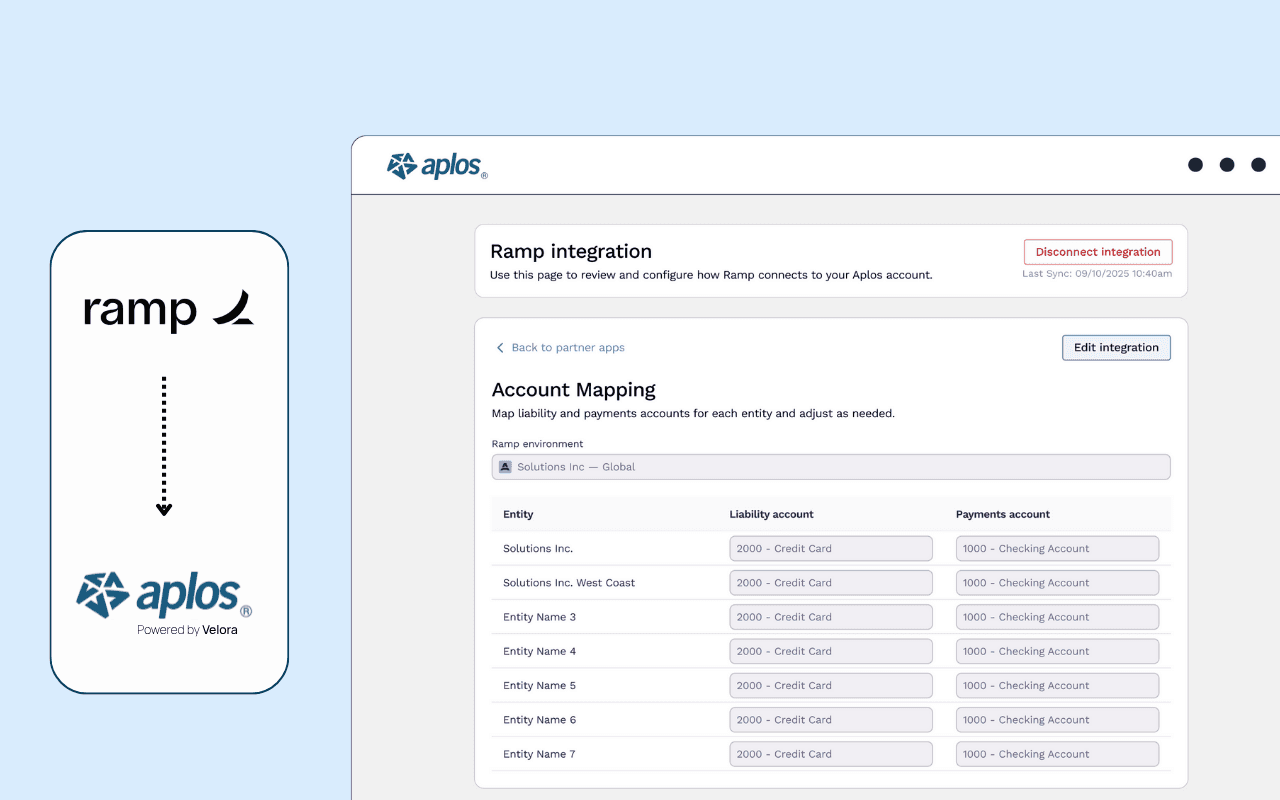Click the last black dot in header
The height and width of the screenshot is (800, 1280).
(1258, 165)
